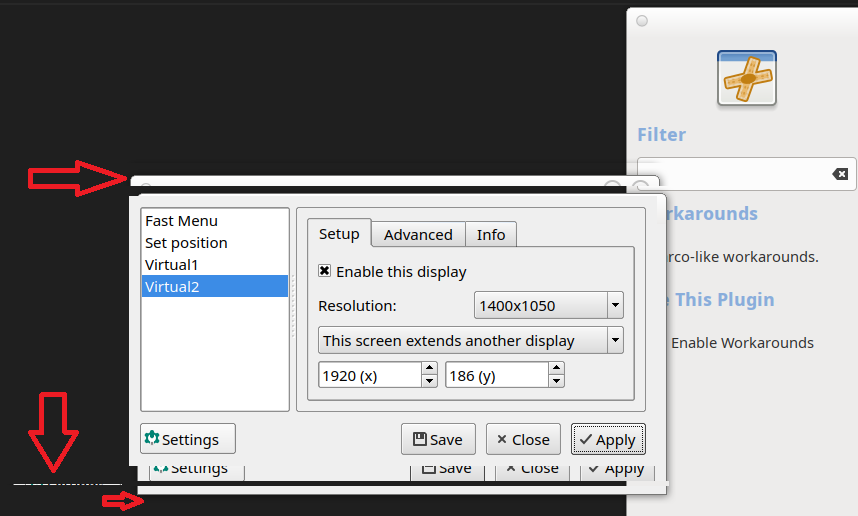The width and height of the screenshot is (858, 516).
Task: Increase the y position value
Action: tap(556, 368)
